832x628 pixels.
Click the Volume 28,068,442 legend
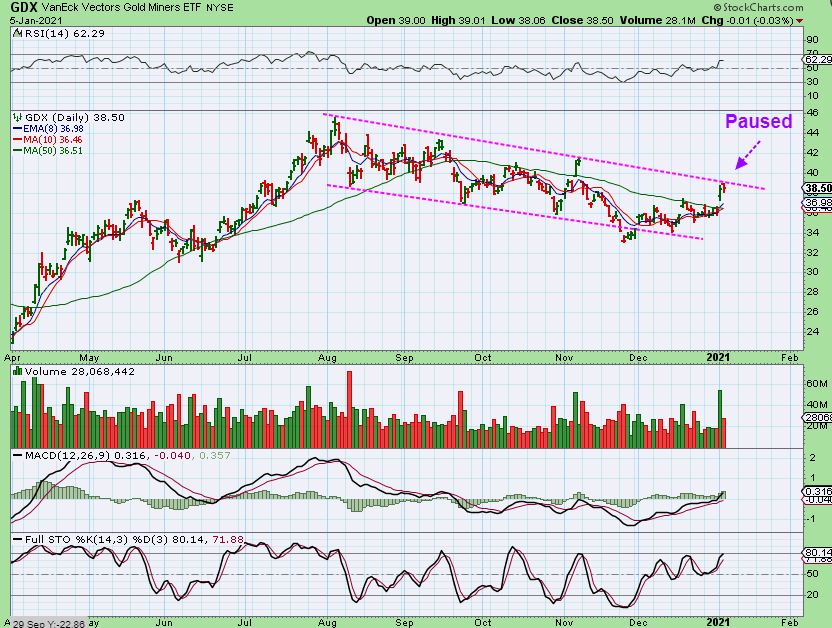tap(80, 372)
